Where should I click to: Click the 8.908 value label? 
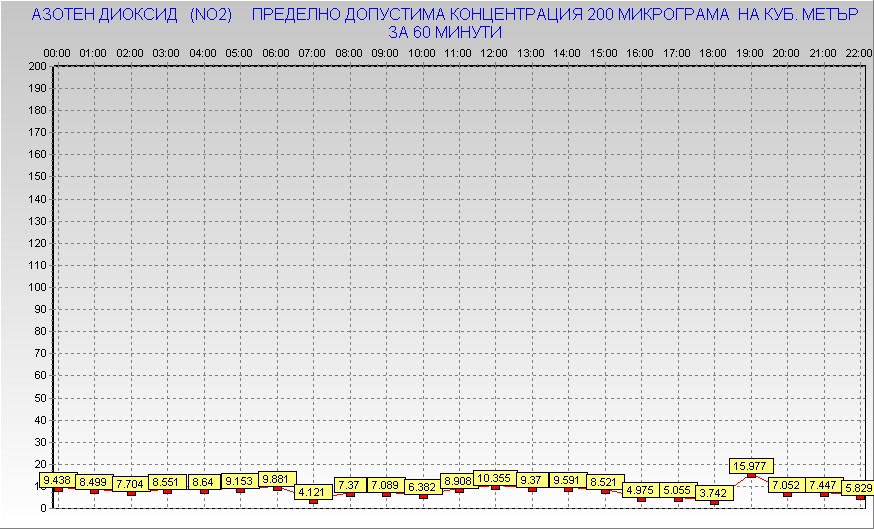click(459, 481)
